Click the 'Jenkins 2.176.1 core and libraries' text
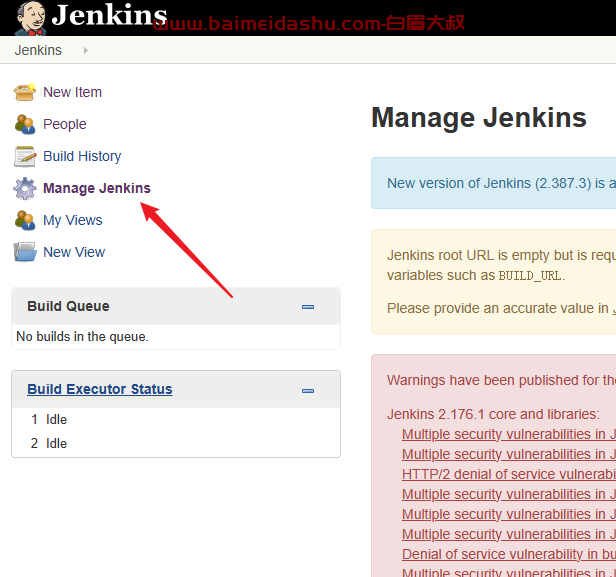Viewport: 616px width, 577px height. tap(493, 414)
